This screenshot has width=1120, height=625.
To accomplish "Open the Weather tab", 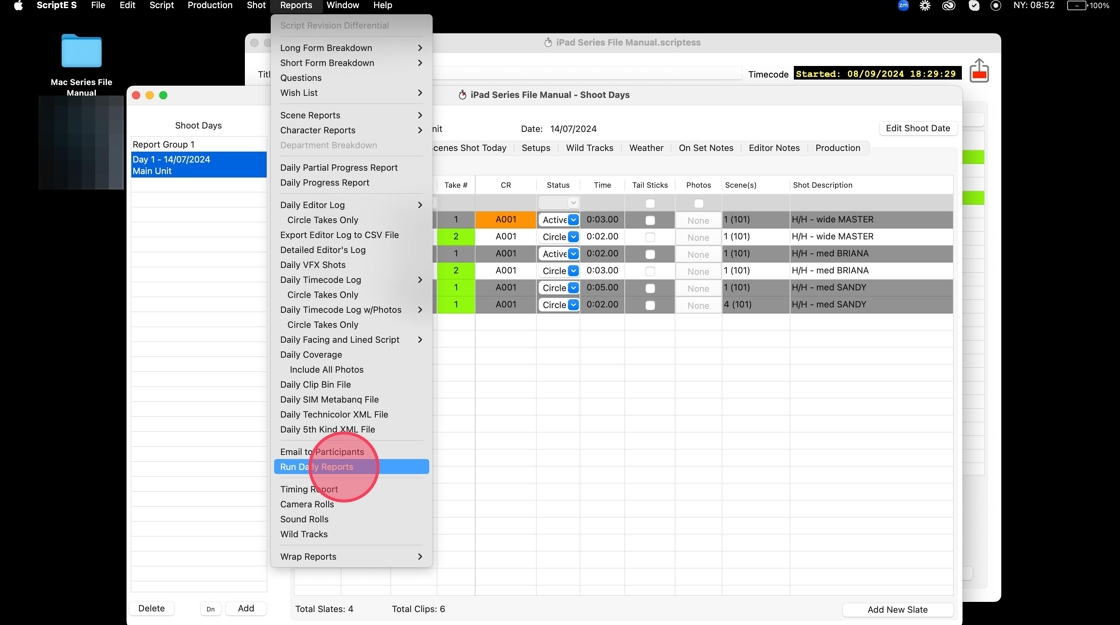I will [646, 148].
